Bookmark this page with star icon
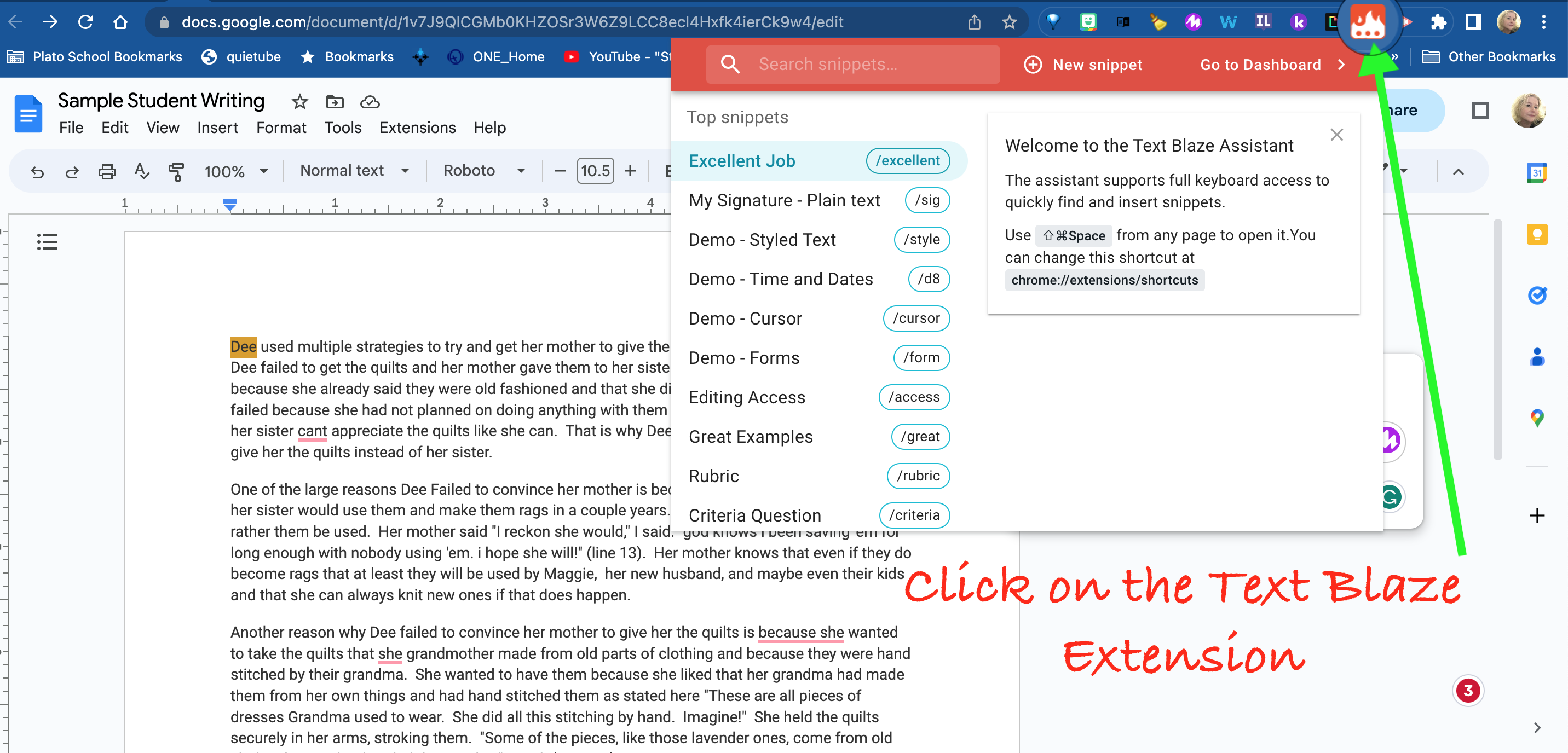The height and width of the screenshot is (753, 1568). click(x=1009, y=22)
